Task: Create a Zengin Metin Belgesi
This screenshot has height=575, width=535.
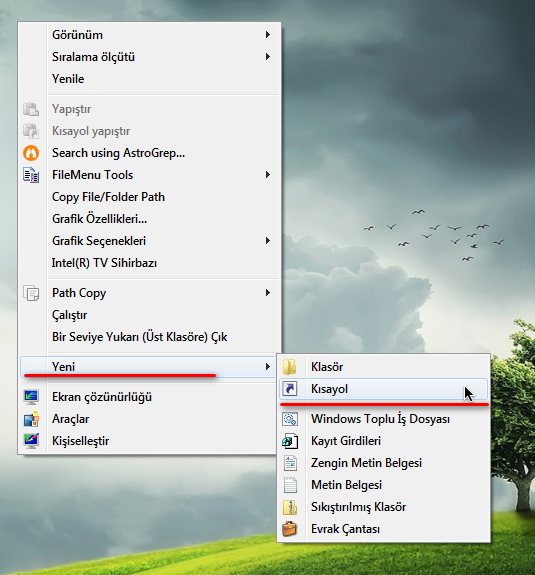Action: [x=384, y=463]
